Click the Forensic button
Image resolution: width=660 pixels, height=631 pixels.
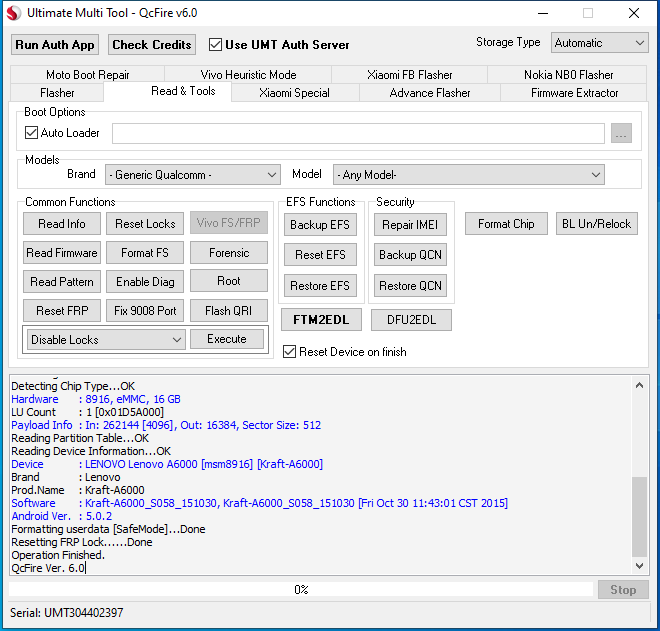coord(229,253)
